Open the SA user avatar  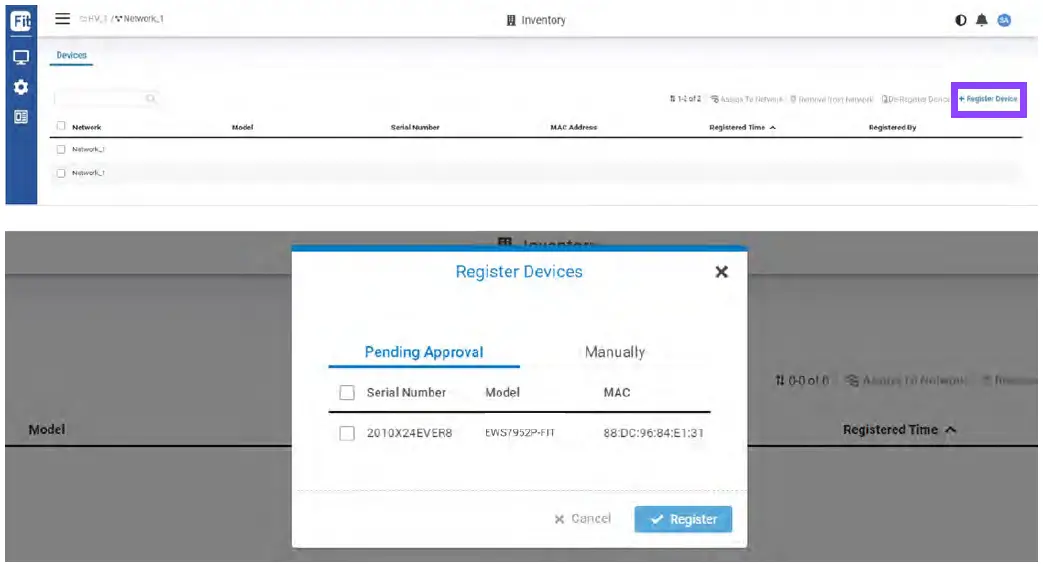coord(1004,20)
